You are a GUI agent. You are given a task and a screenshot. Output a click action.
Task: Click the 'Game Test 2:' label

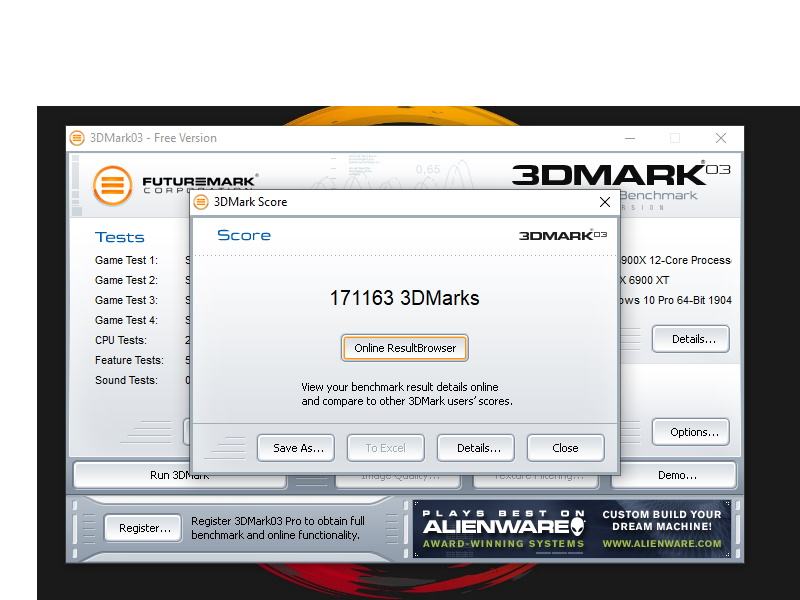(127, 280)
